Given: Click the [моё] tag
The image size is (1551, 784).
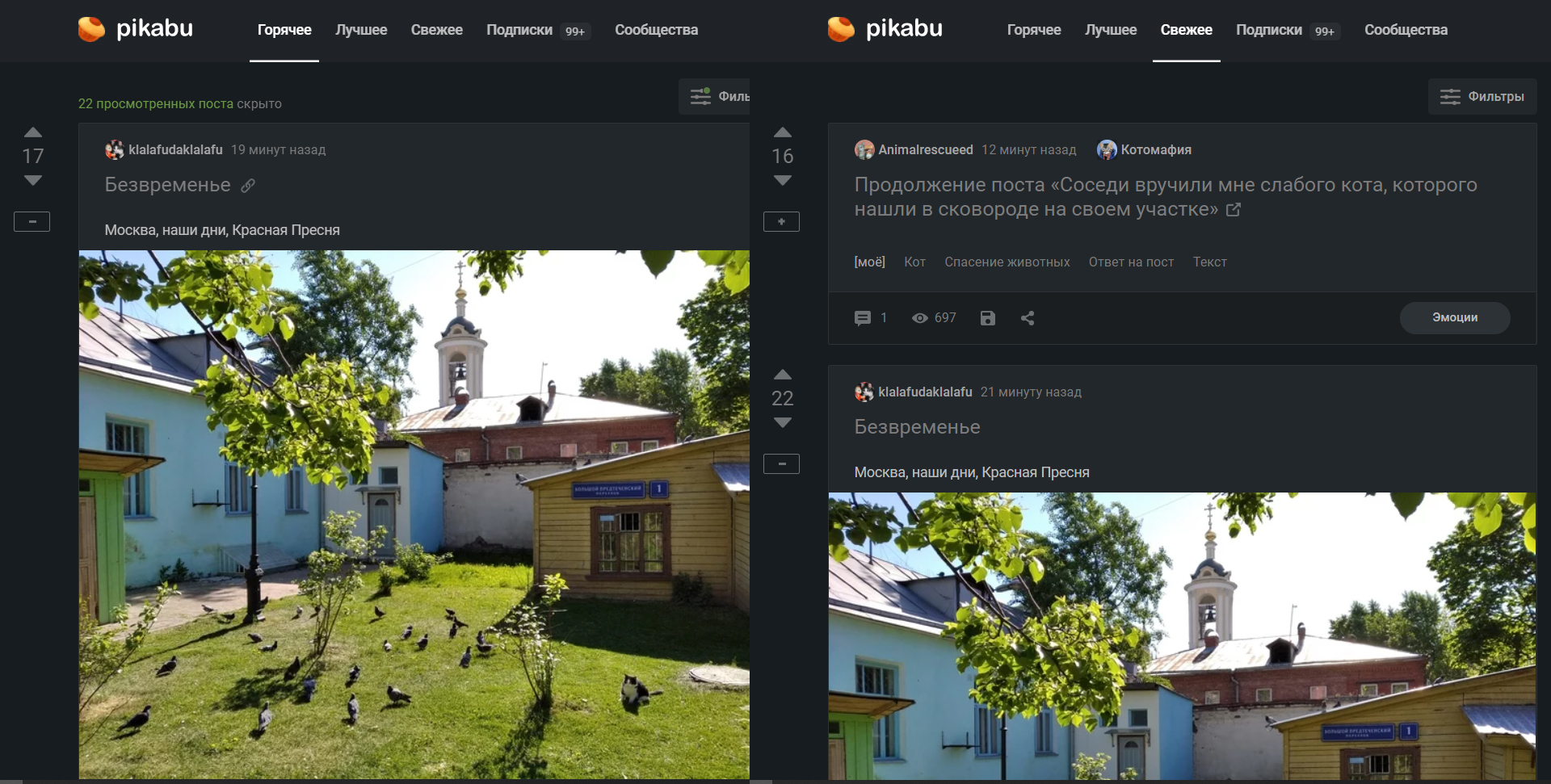Looking at the screenshot, I should pos(870,262).
